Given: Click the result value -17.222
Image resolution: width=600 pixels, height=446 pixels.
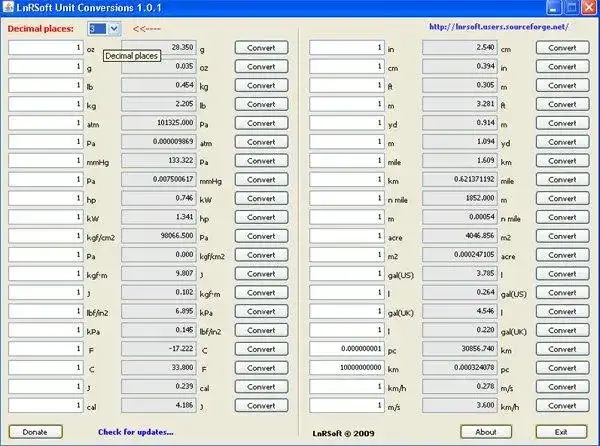Looking at the screenshot, I should tap(159, 348).
